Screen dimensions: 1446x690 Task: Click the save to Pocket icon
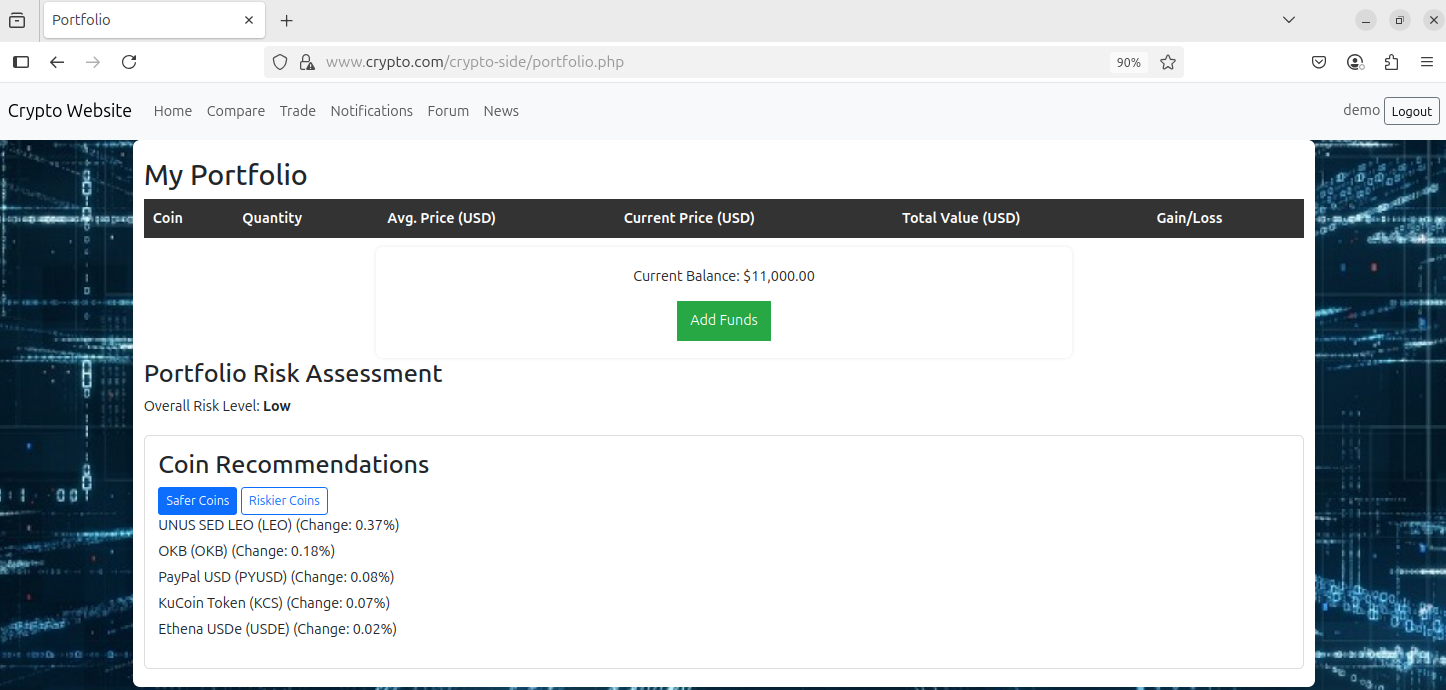(x=1319, y=62)
